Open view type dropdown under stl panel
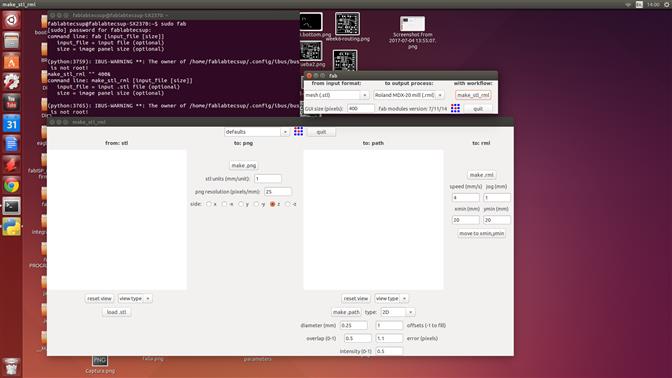The image size is (672, 378). pyautogui.click(x=135, y=298)
